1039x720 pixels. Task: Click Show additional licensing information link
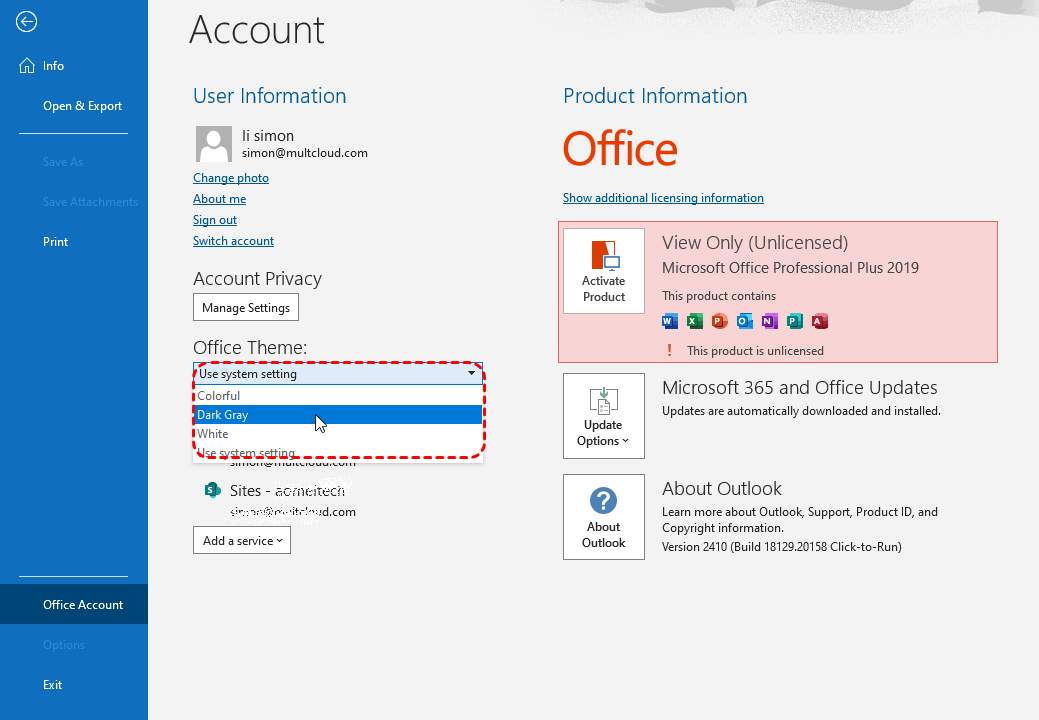(663, 198)
